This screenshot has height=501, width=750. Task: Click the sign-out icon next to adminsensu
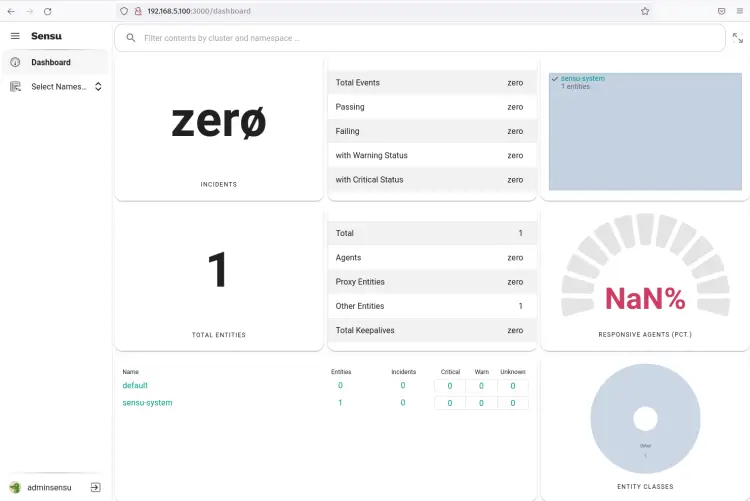pyautogui.click(x=95, y=487)
